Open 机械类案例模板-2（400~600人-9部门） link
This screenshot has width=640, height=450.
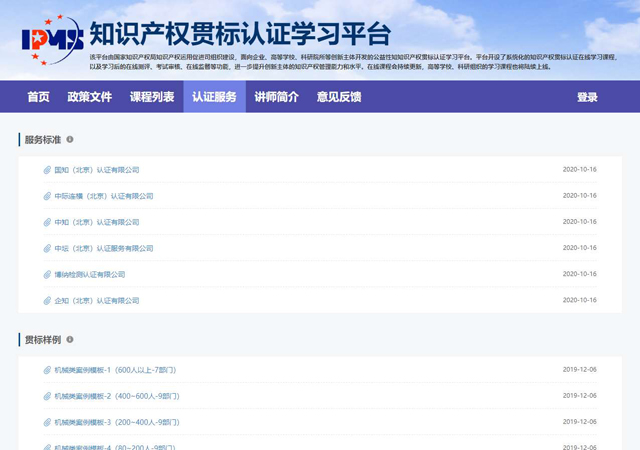[117, 396]
